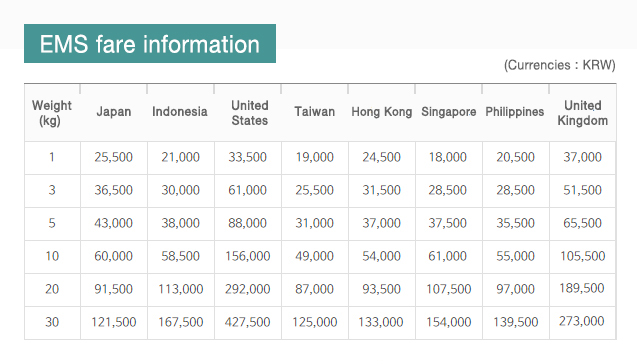This screenshot has height=364, width=637.
Task: Click Taiwan 1 kg fare 19,000
Action: click(x=314, y=157)
